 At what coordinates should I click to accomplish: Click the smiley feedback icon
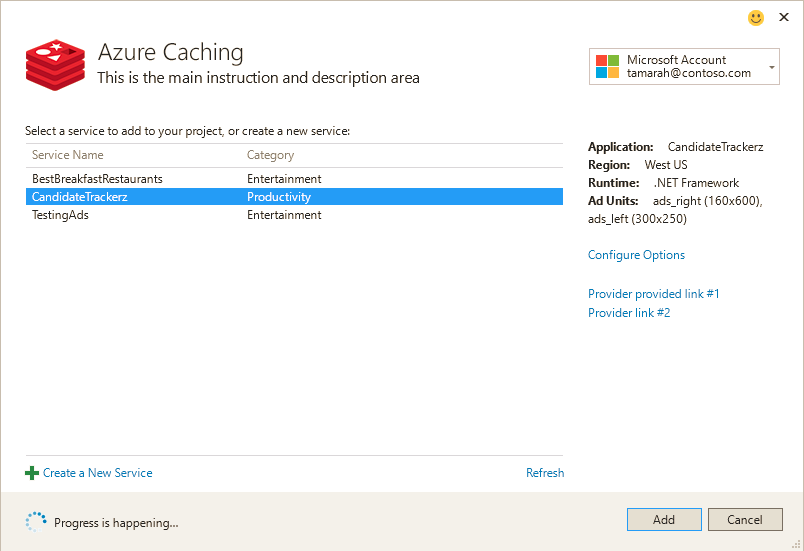[756, 18]
